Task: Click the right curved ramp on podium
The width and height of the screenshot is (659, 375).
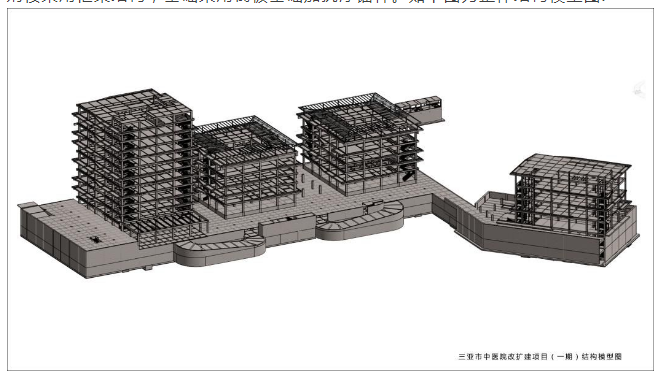Action: (359, 221)
